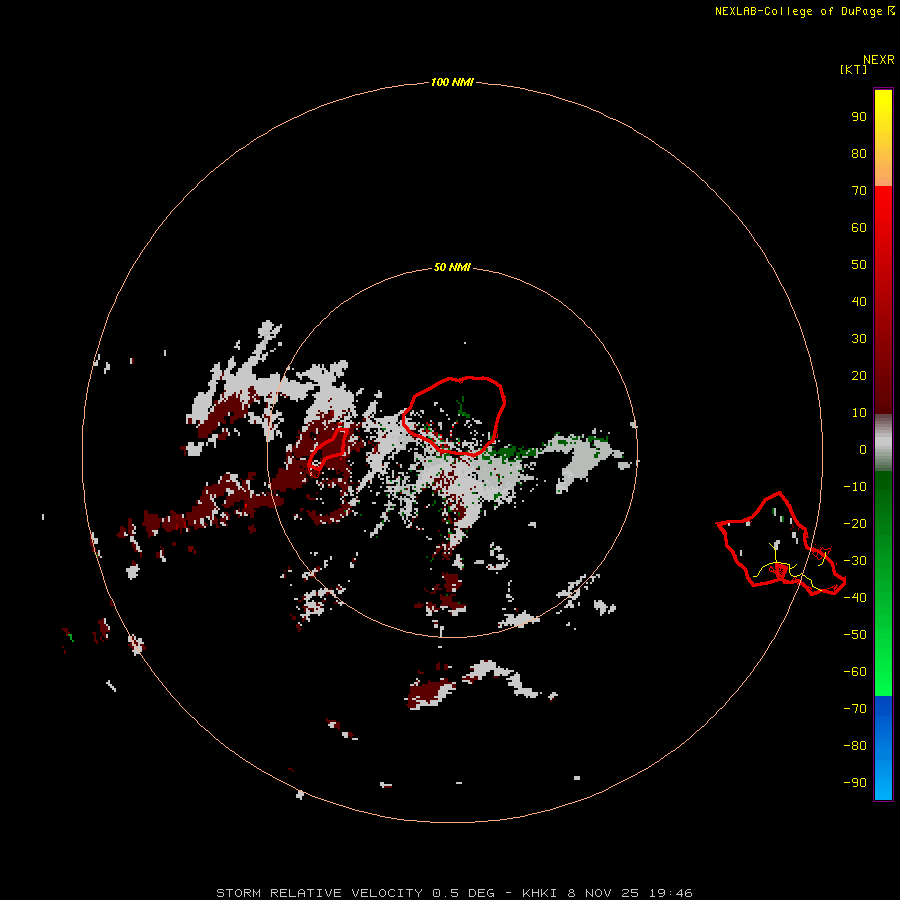Click the 100 NMI range ring label

click(x=452, y=82)
